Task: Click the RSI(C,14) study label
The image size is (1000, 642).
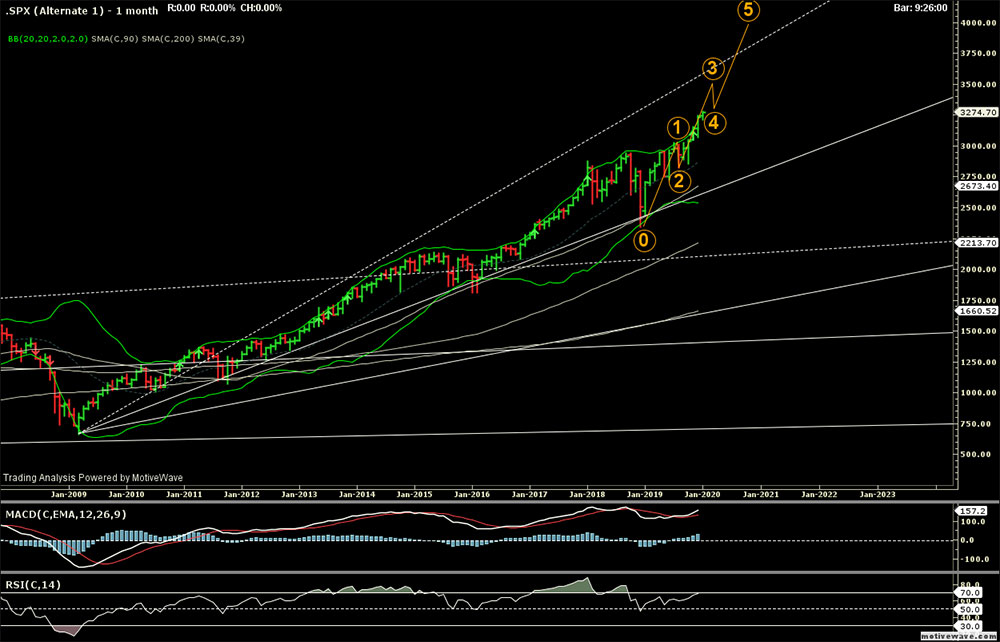Action: [x=33, y=584]
